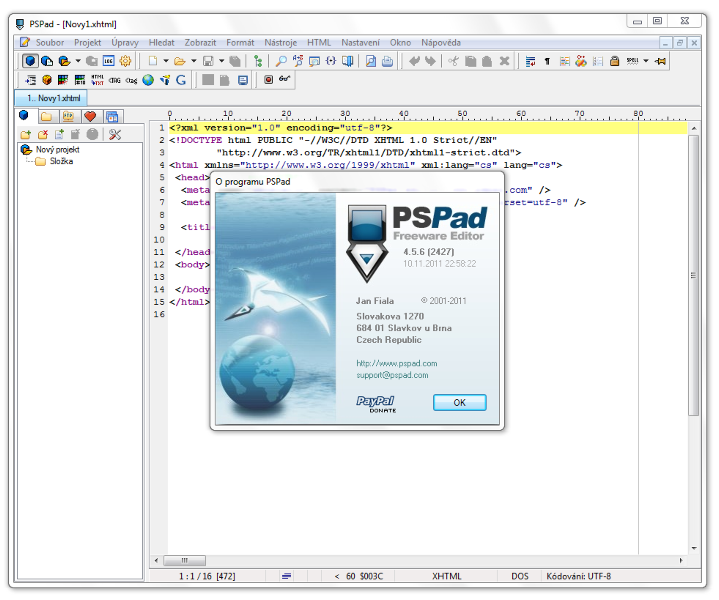Toggle word wrap toolbar button

[x=531, y=61]
